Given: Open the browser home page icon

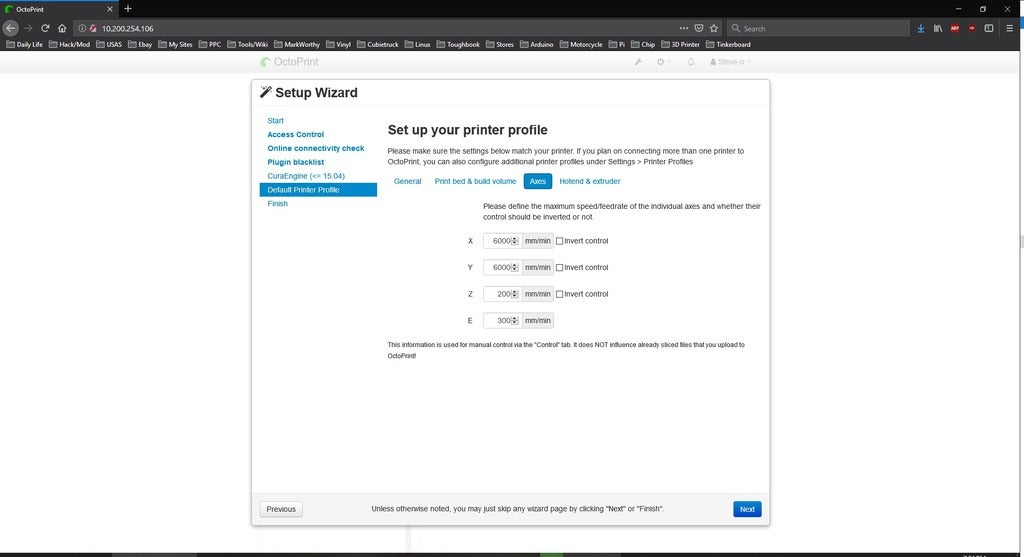Looking at the screenshot, I should coord(62,28).
